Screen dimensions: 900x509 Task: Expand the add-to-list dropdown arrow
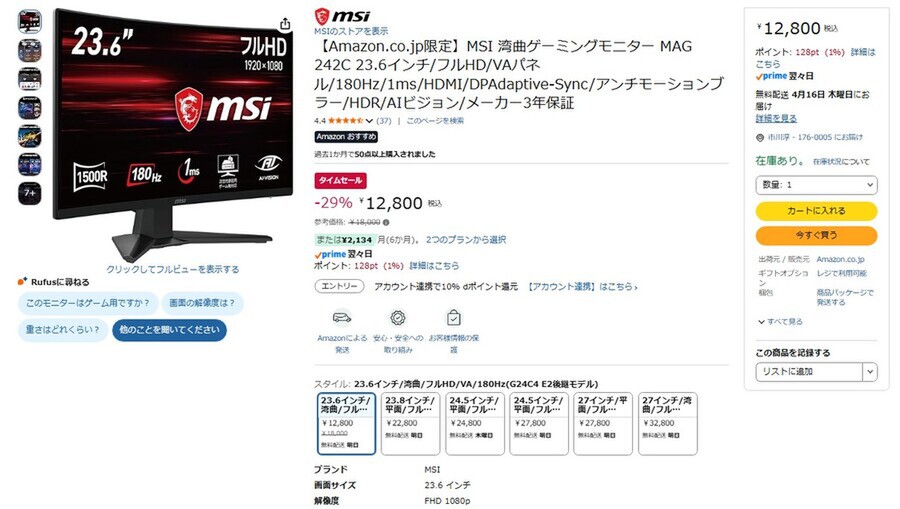pyautogui.click(x=870, y=372)
